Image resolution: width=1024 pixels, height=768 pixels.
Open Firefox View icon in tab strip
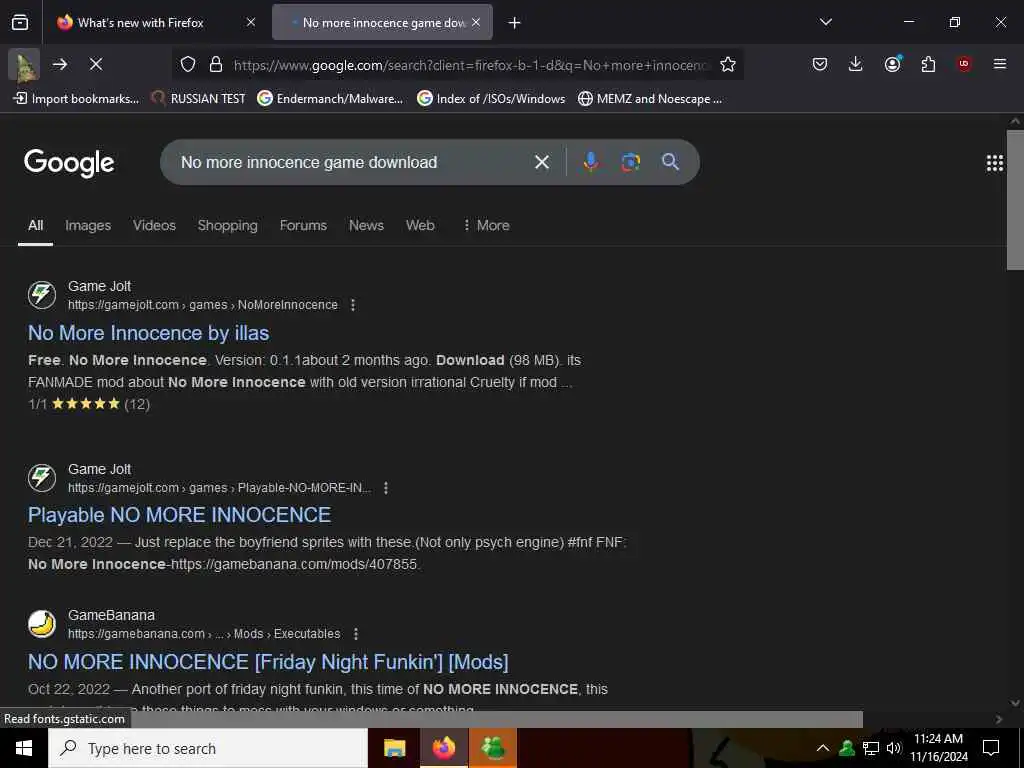20,22
